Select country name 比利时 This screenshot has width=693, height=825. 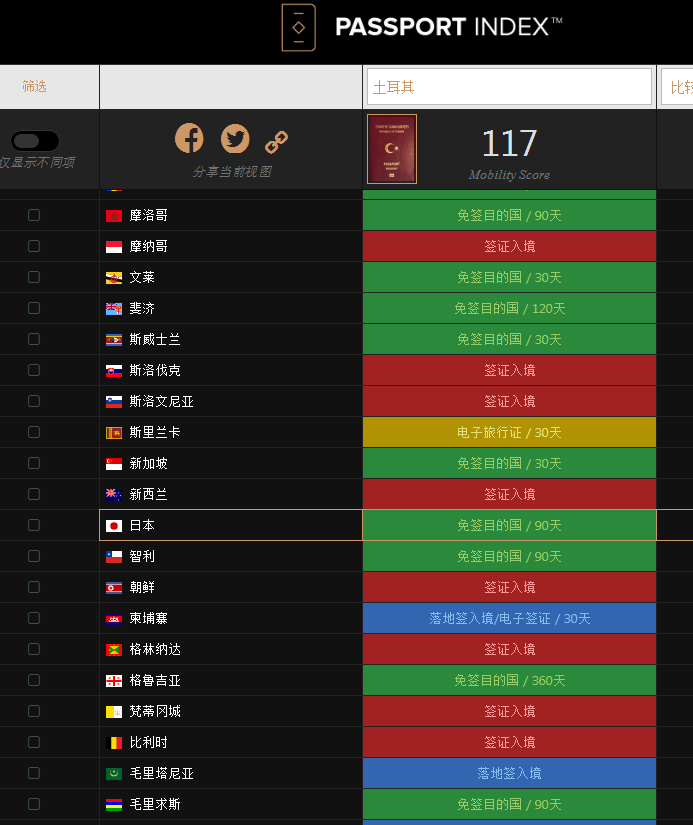click(148, 743)
